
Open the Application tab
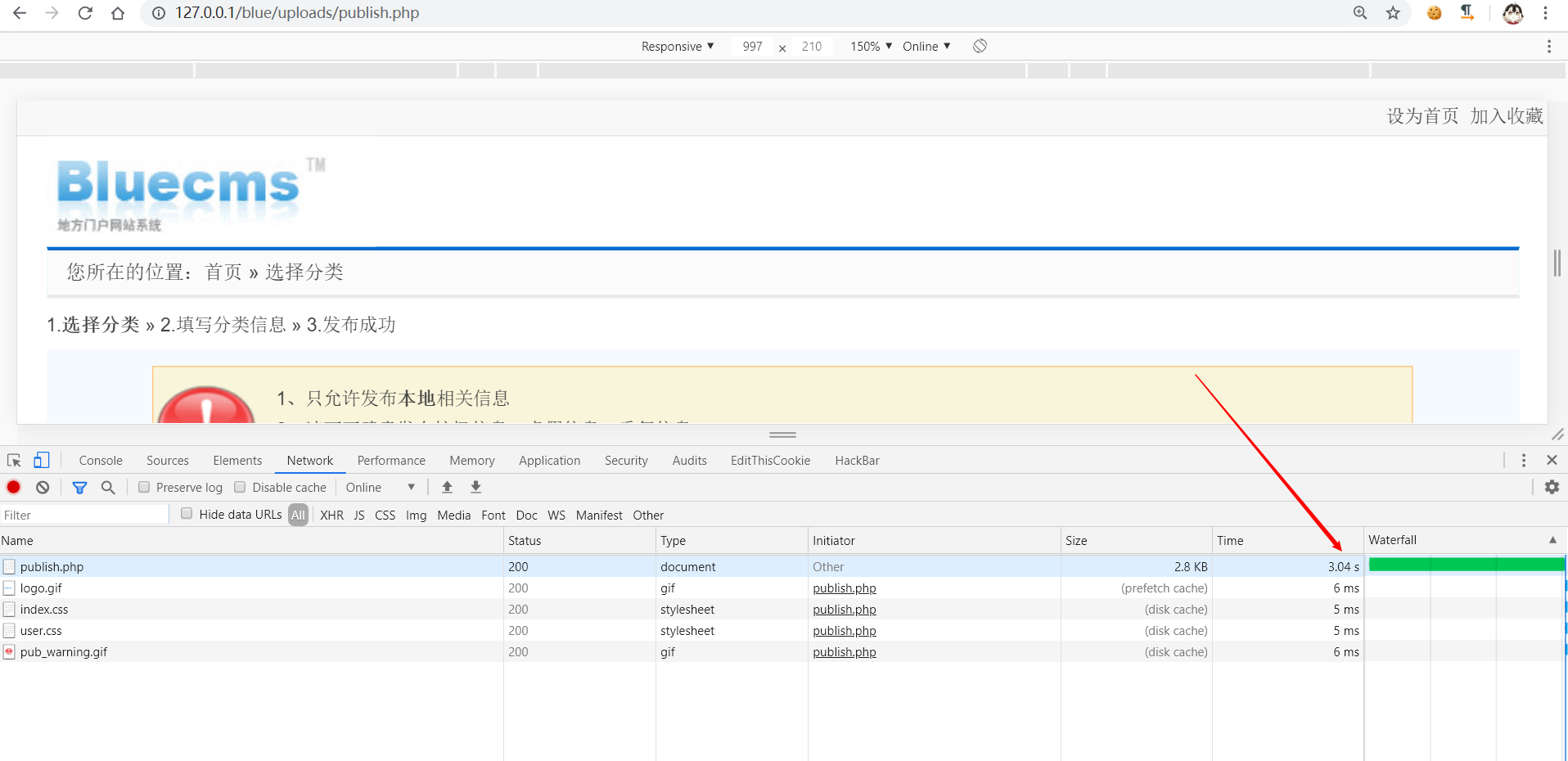tap(549, 461)
